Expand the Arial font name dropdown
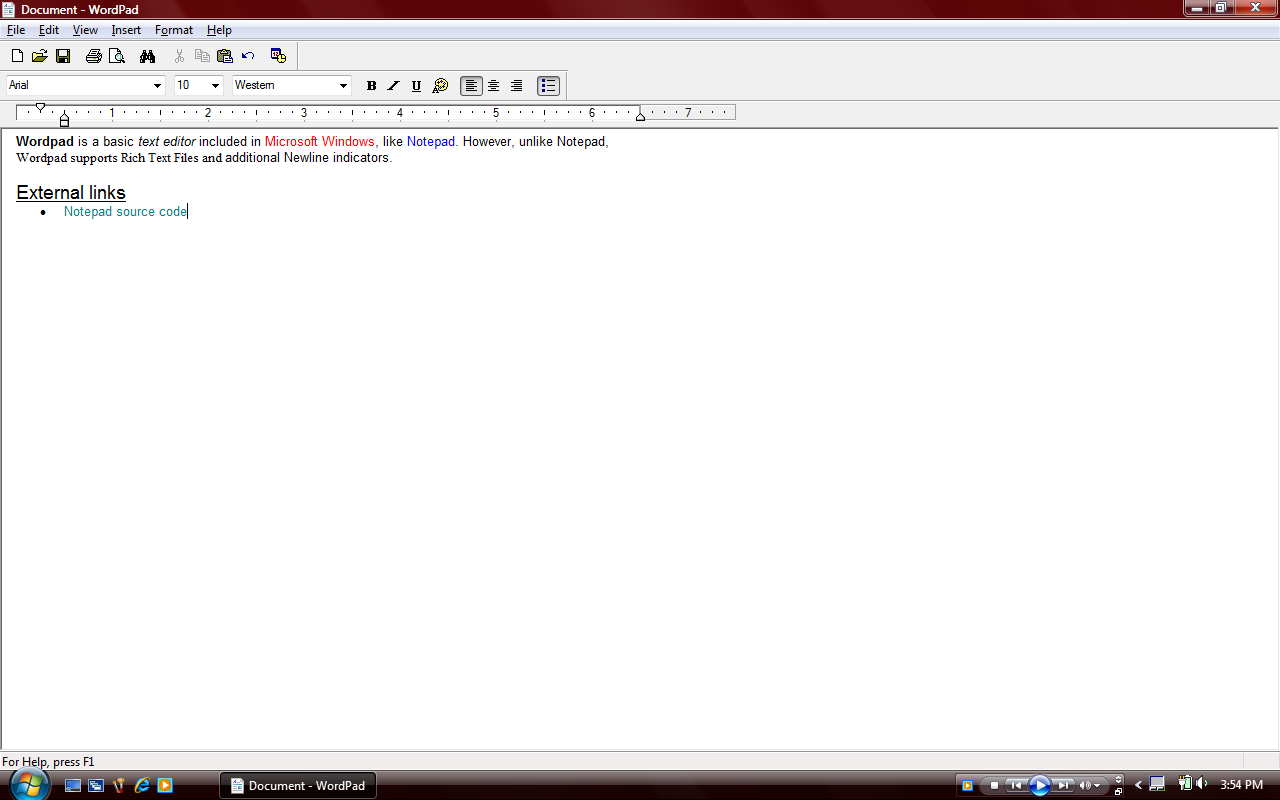The width and height of the screenshot is (1280, 800). click(157, 86)
